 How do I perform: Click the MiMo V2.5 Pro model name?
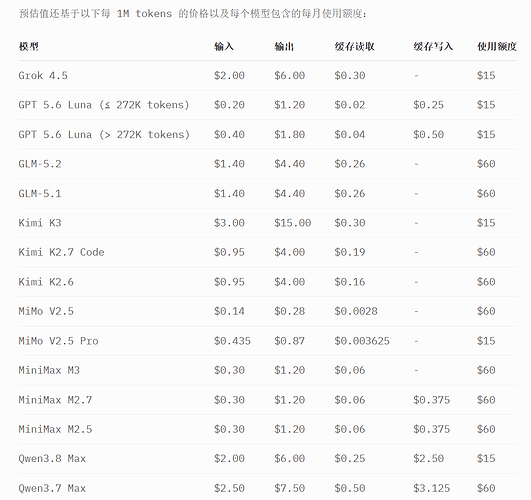click(x=58, y=341)
